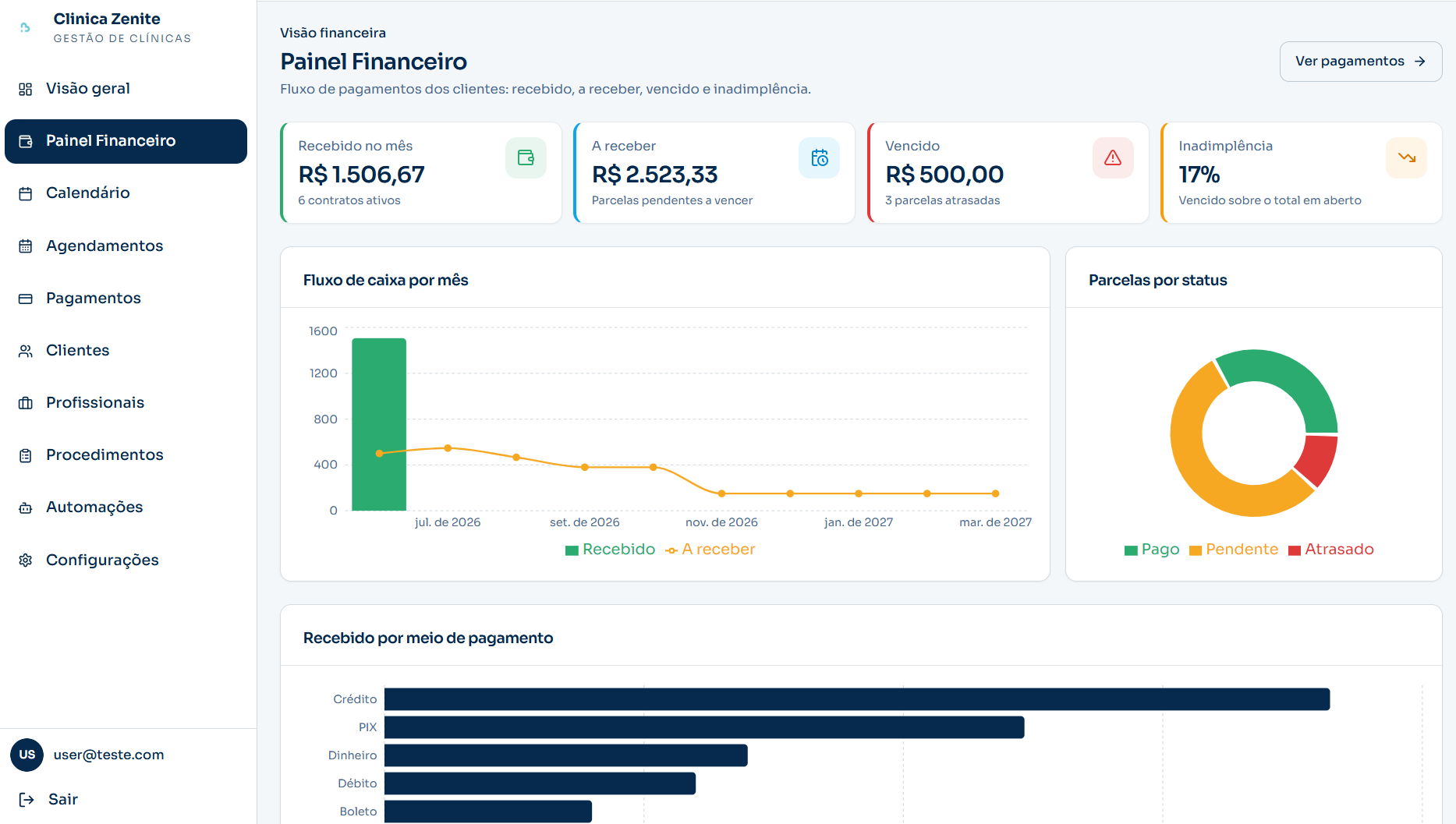The height and width of the screenshot is (824, 1456).
Task: Click '6 contratos ativos' text
Action: (349, 200)
